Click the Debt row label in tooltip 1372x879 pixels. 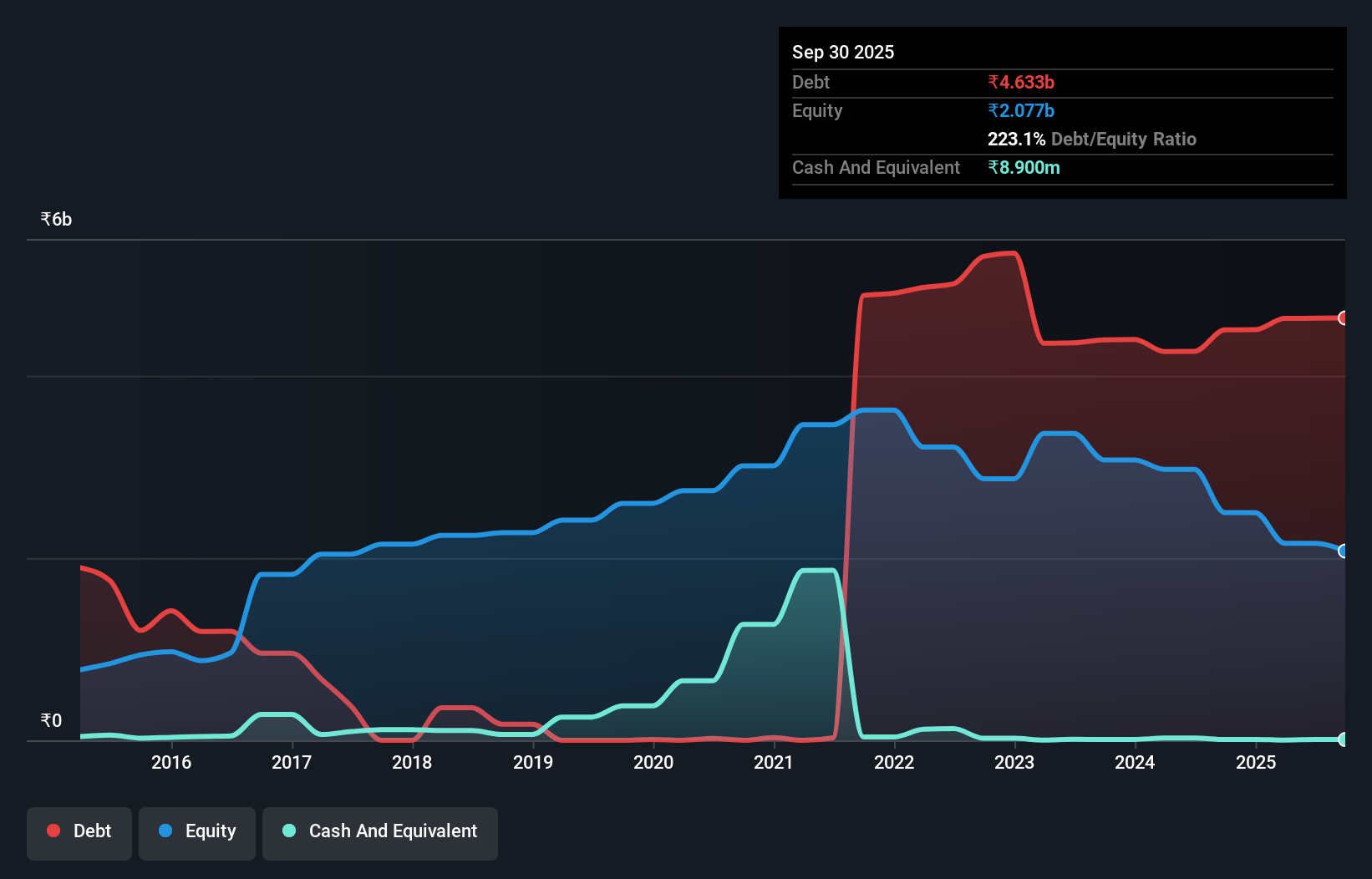[x=810, y=82]
